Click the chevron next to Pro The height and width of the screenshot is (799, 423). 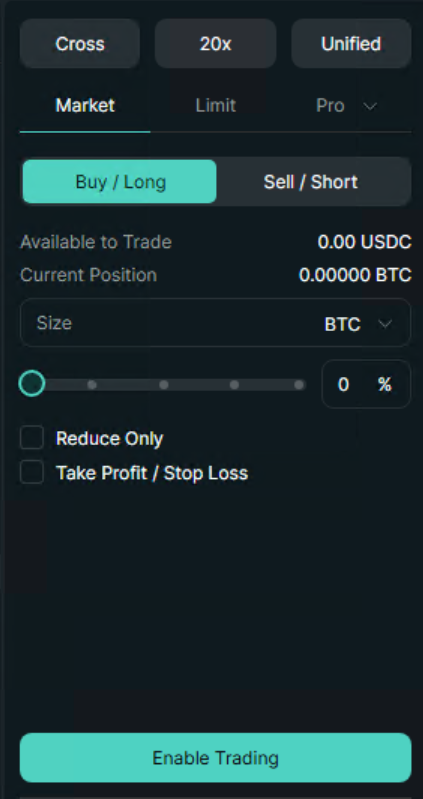370,106
